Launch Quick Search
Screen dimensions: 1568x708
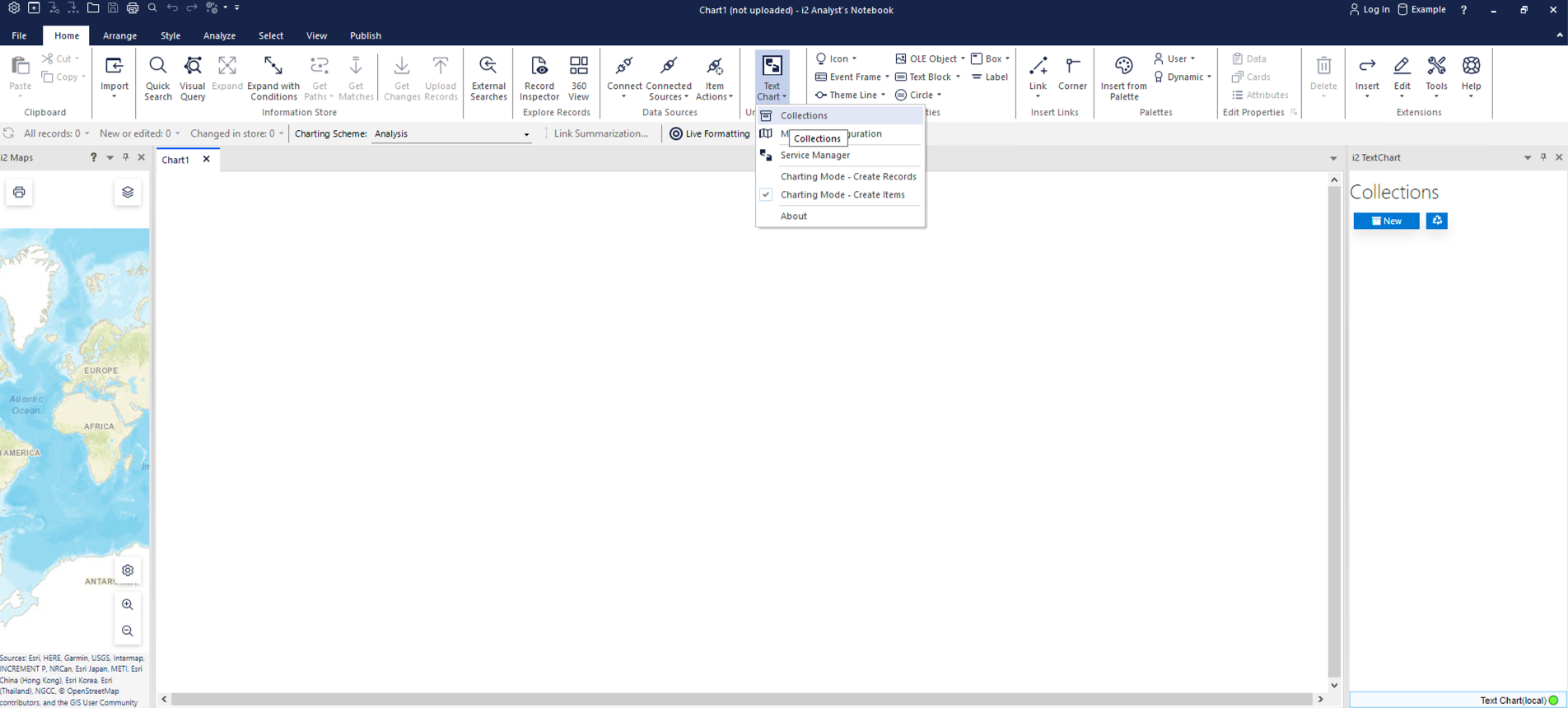click(157, 77)
